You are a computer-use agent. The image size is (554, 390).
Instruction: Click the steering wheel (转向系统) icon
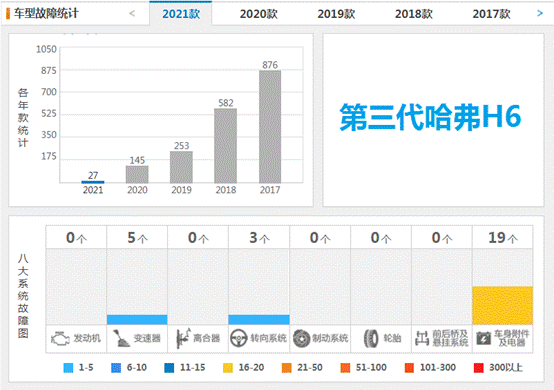(x=238, y=338)
